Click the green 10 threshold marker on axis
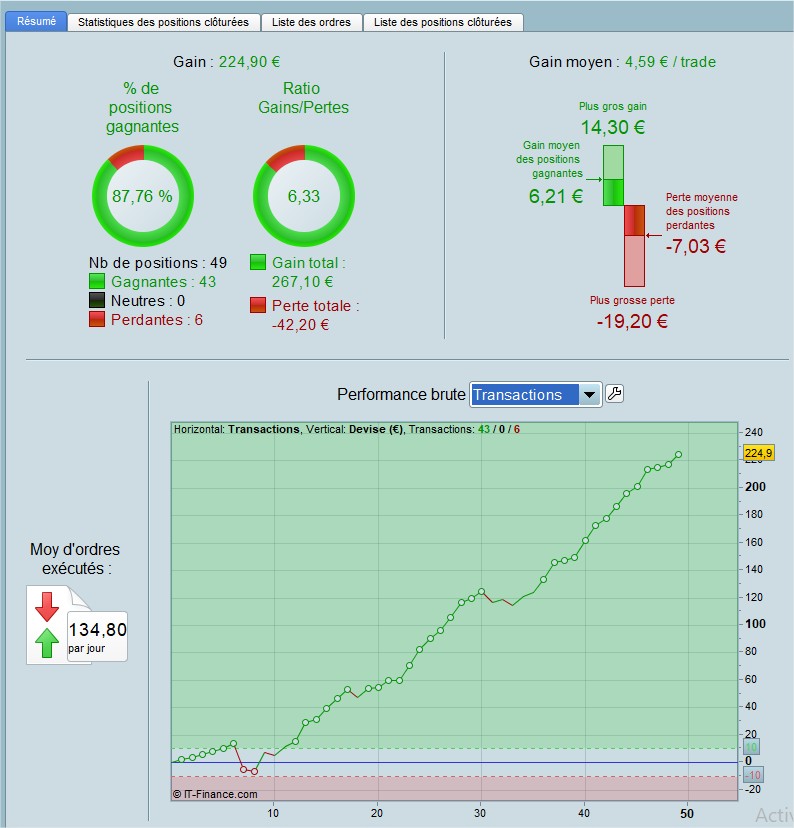Screen dimensions: 794x828 [x=751, y=747]
